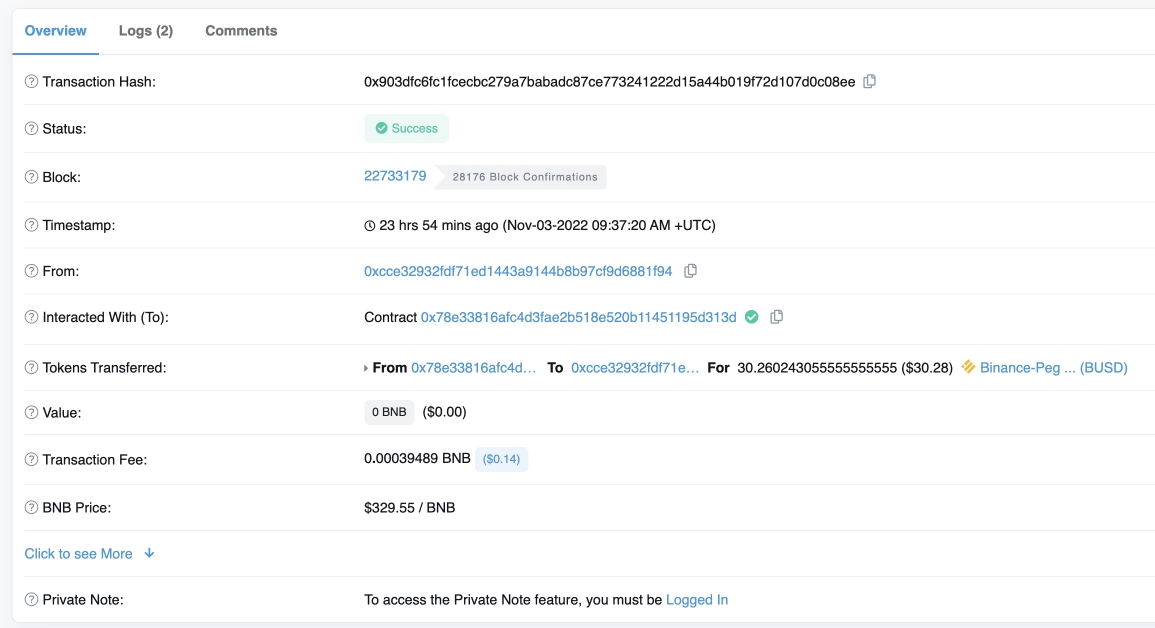Open help icon beside From
The width and height of the screenshot is (1155, 628).
click(x=31, y=271)
